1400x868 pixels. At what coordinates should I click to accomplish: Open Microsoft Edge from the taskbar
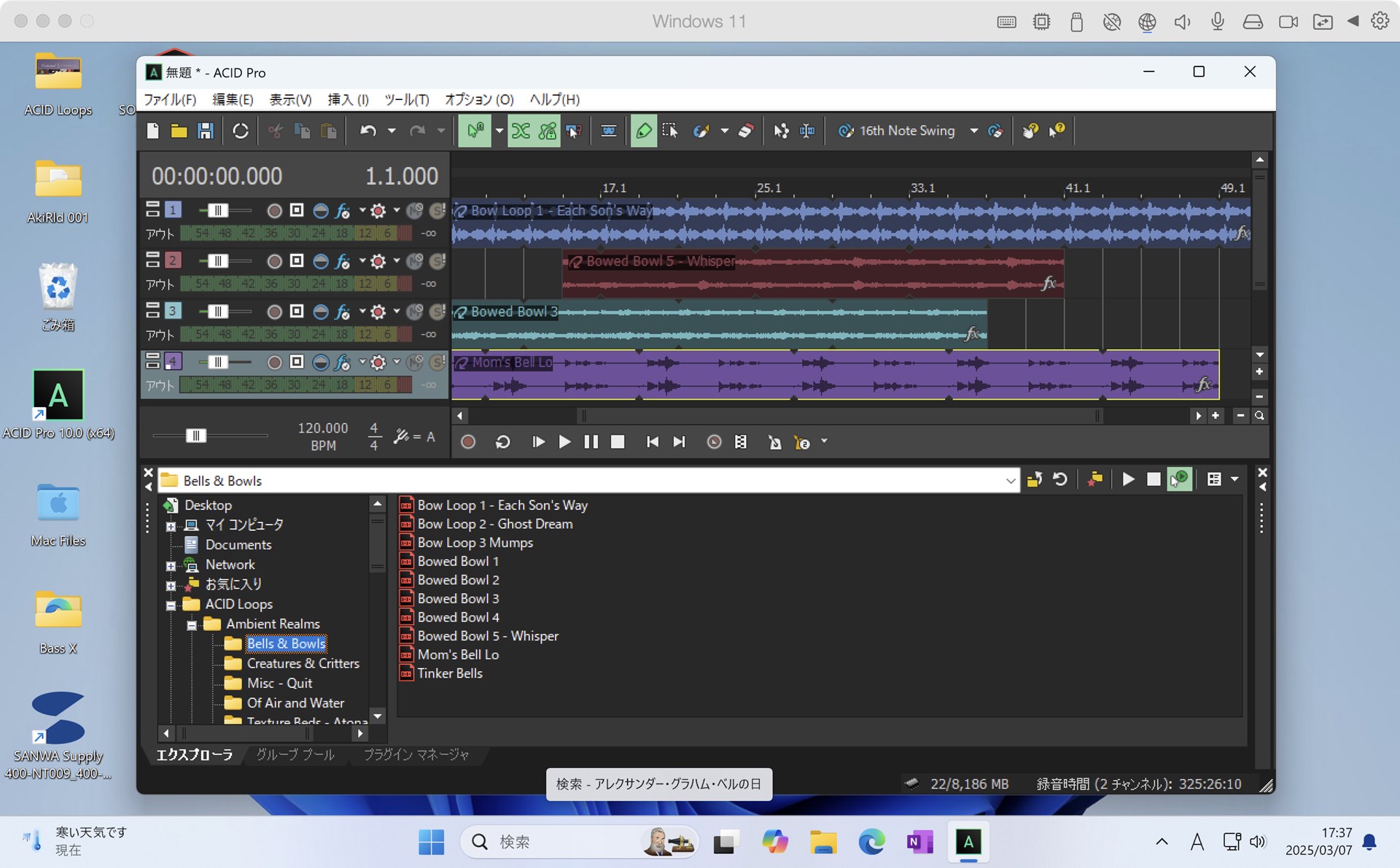pyautogui.click(x=871, y=842)
